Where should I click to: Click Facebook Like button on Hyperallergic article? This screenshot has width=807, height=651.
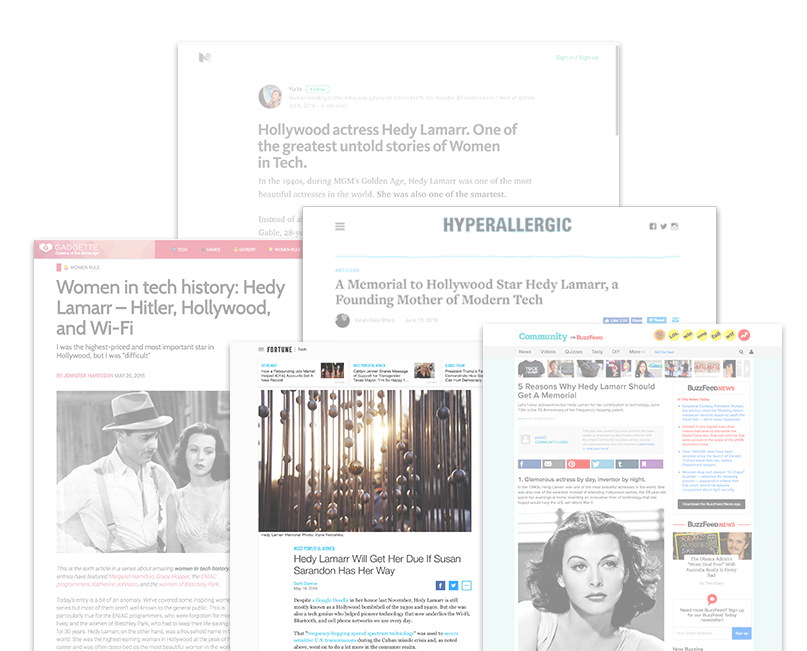pyautogui.click(x=616, y=320)
